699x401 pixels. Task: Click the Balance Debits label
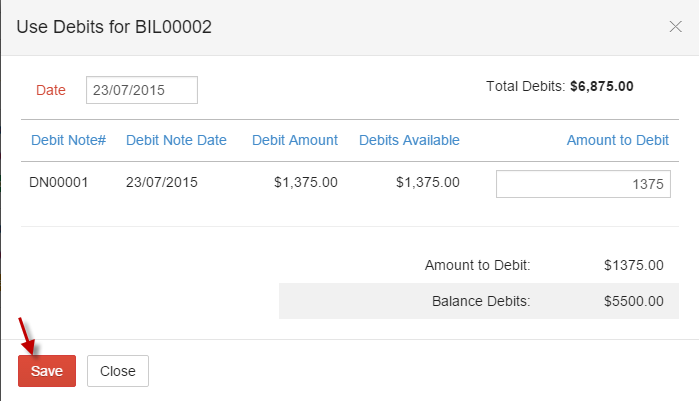click(481, 301)
